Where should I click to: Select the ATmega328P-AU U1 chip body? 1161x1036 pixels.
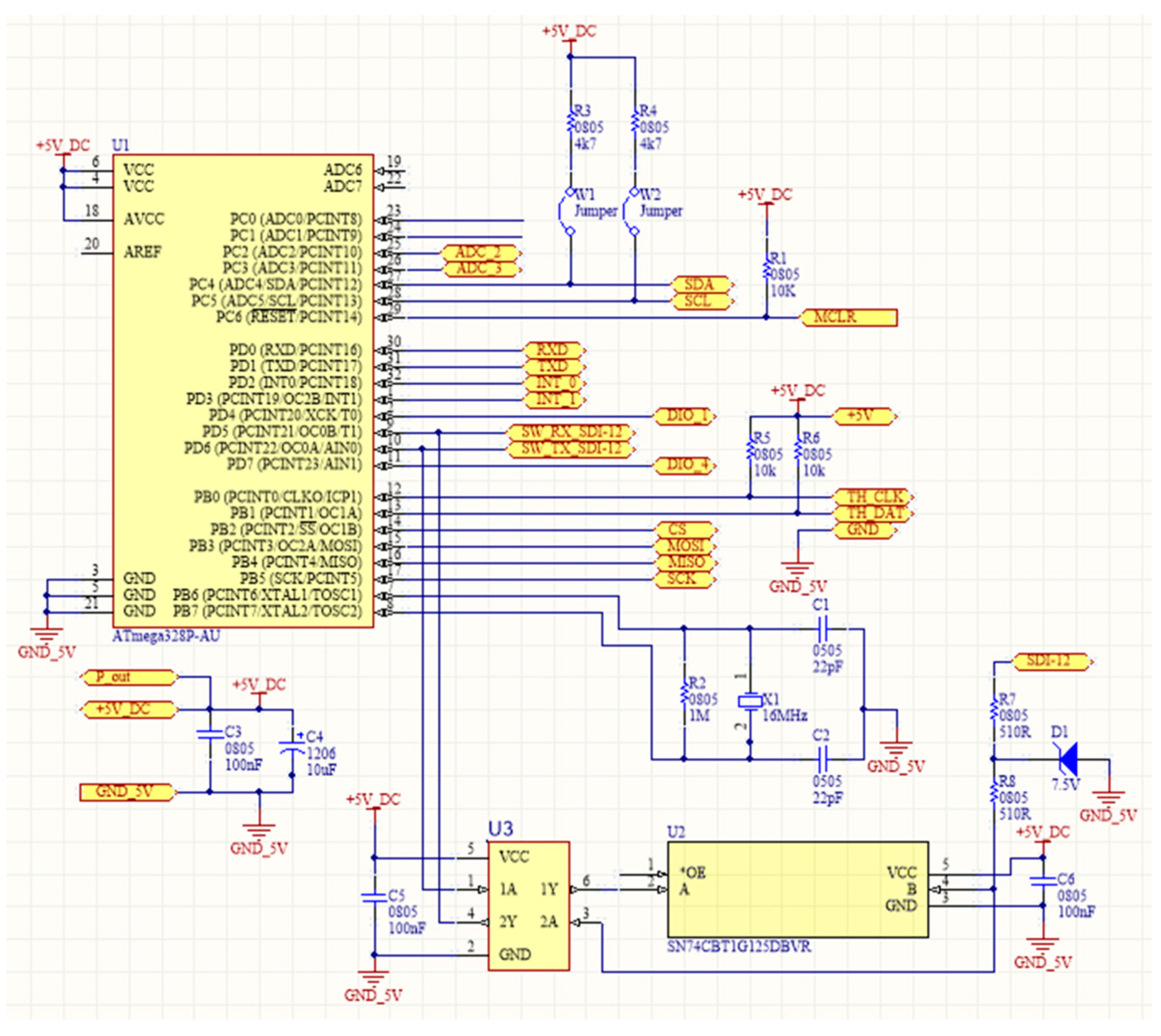(x=243, y=391)
